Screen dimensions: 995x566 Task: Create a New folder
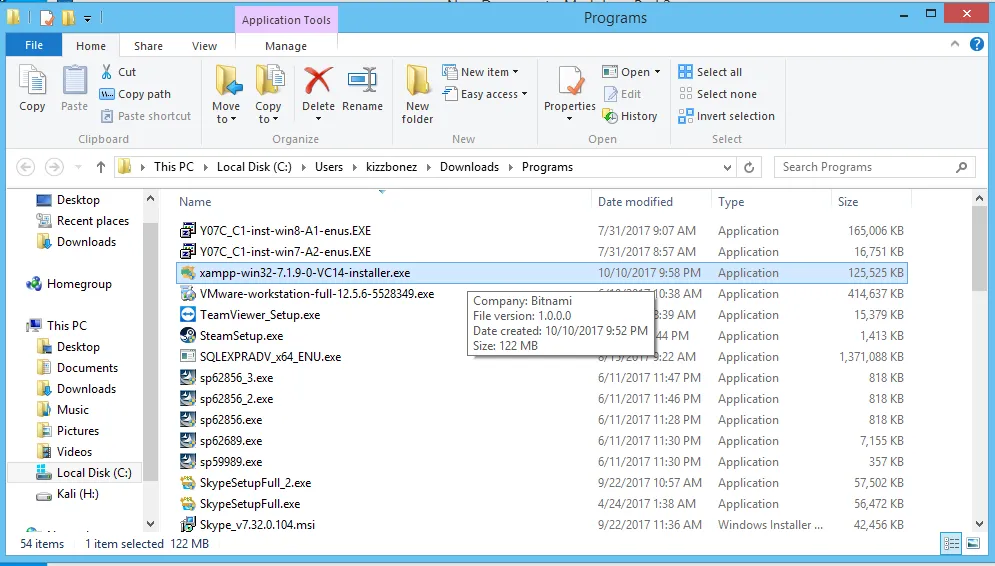[418, 94]
